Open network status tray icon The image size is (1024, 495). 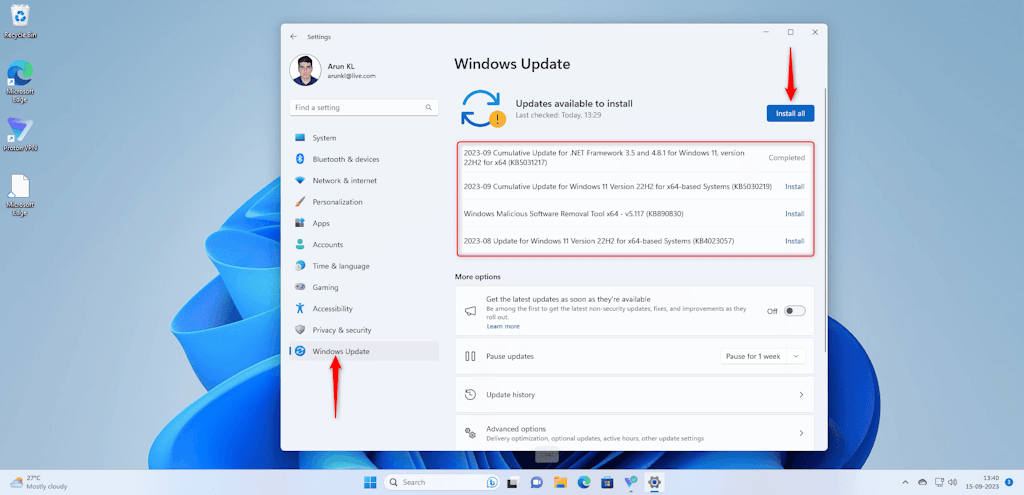coord(938,483)
